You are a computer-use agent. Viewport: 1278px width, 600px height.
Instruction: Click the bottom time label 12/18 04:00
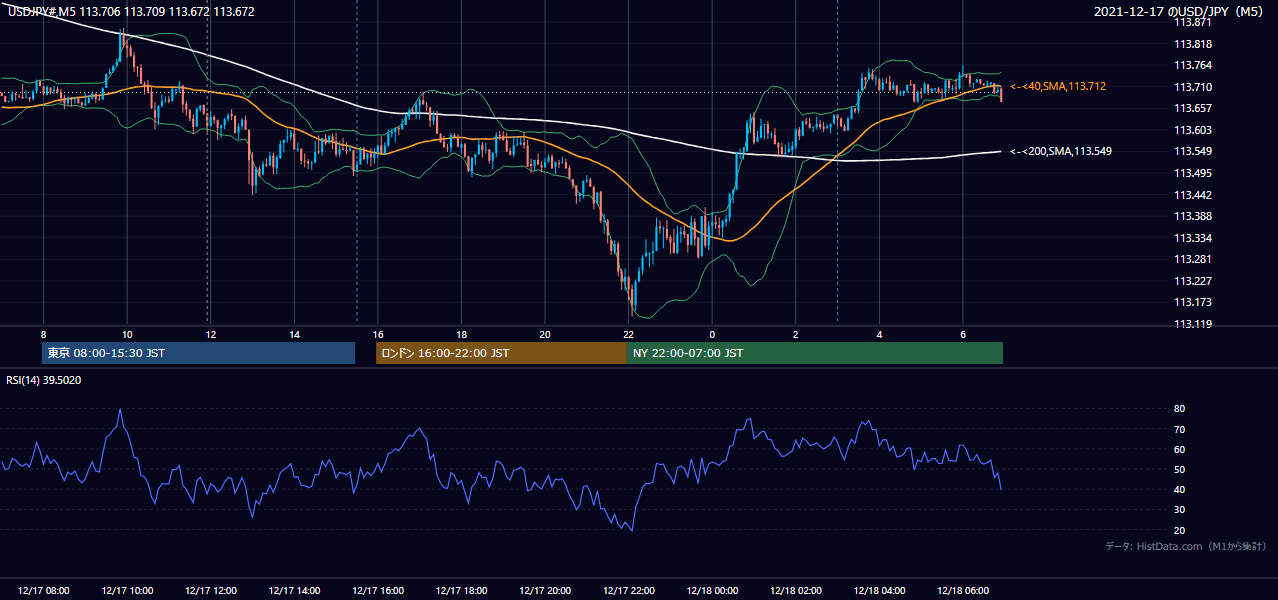tap(879, 591)
